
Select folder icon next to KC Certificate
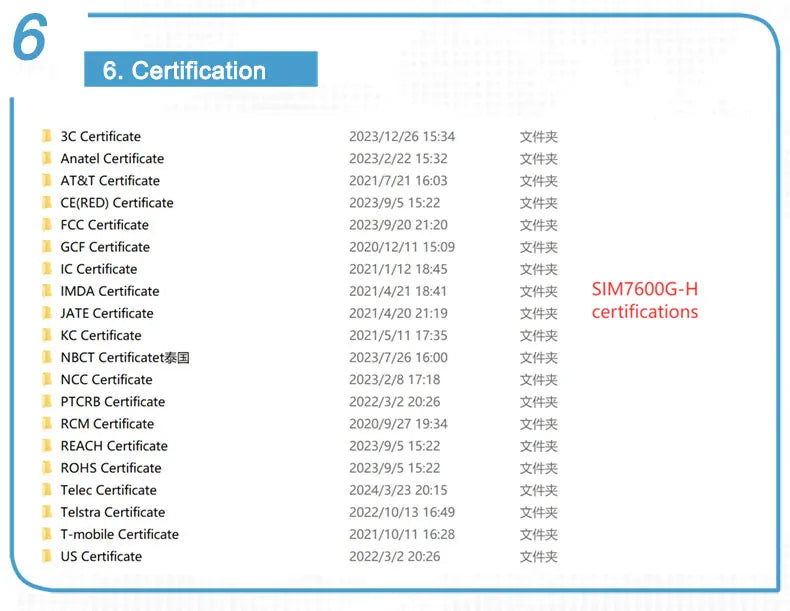coord(47,335)
